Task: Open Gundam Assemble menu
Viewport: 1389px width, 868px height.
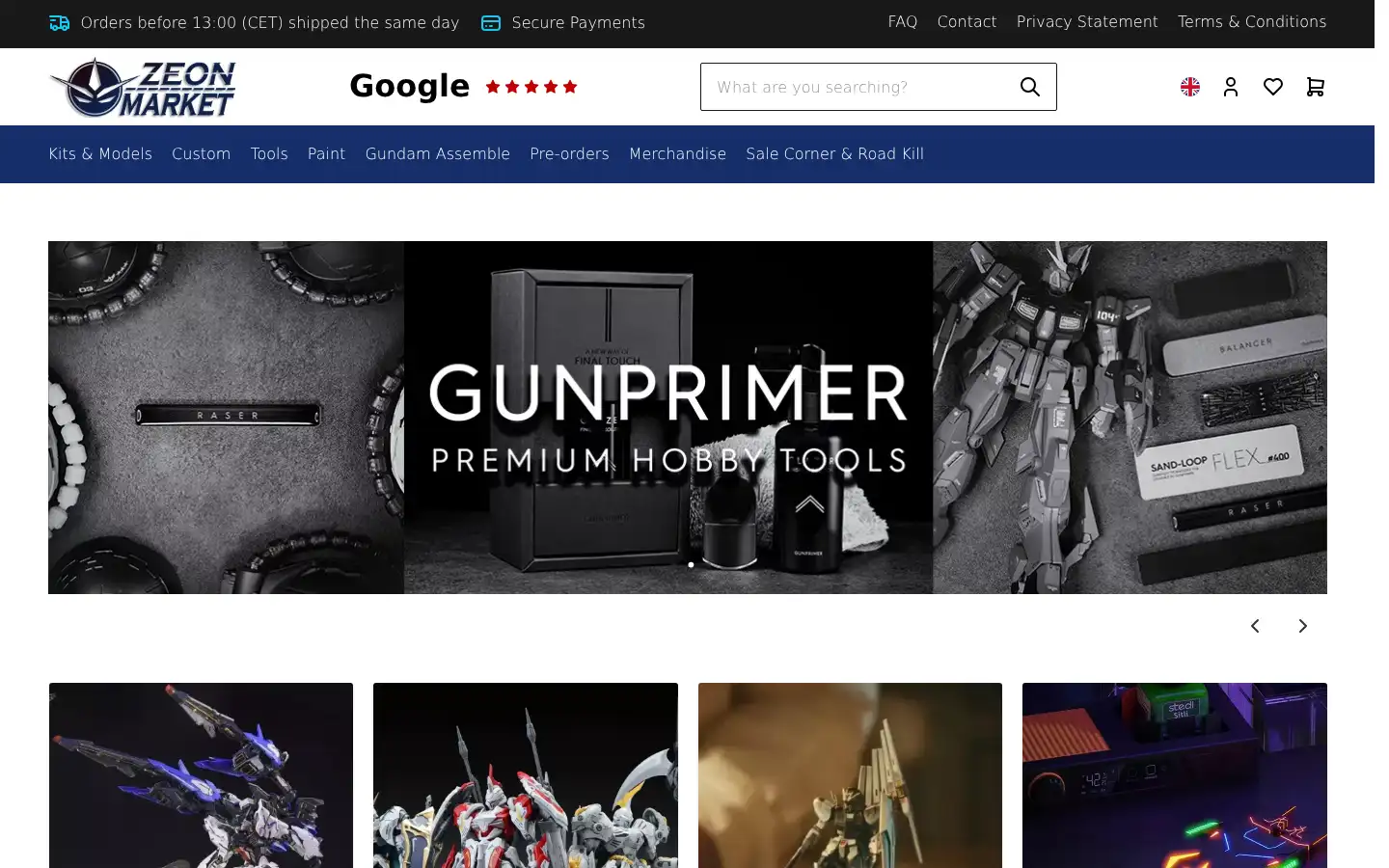Action: 438,154
